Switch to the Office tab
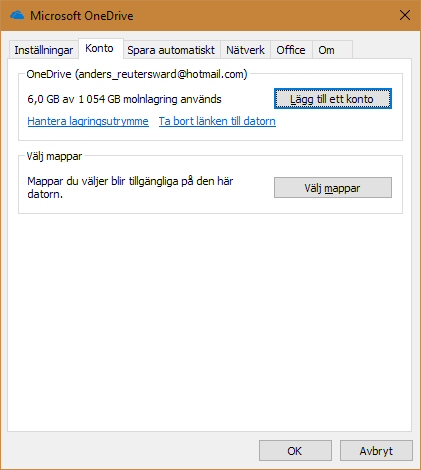 pos(291,50)
